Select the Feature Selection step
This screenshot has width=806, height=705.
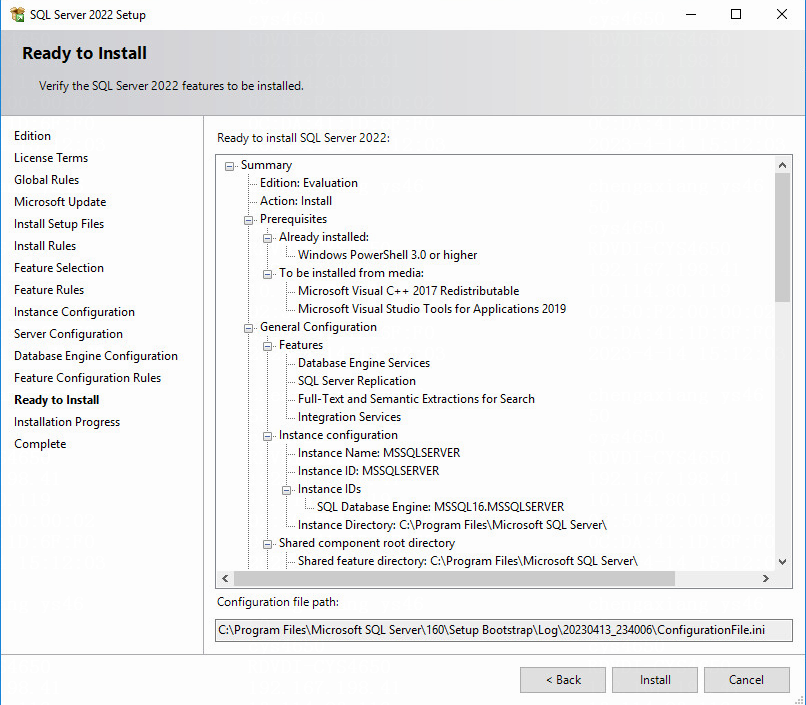pyautogui.click(x=59, y=268)
